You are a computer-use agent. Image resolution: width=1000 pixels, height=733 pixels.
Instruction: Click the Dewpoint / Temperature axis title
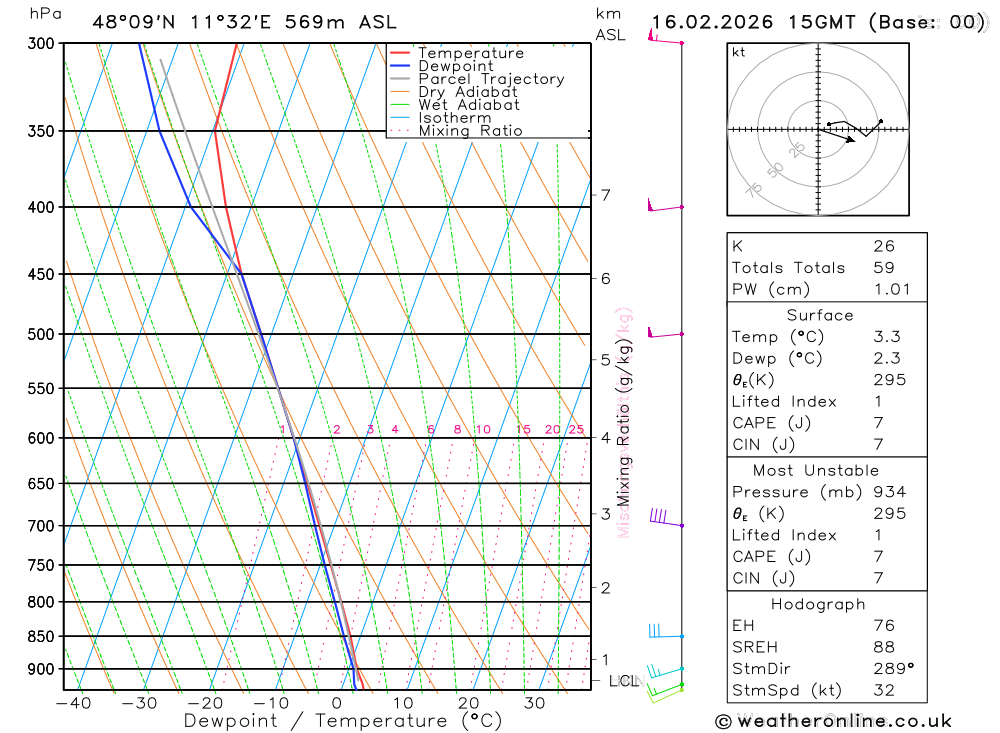(343, 721)
